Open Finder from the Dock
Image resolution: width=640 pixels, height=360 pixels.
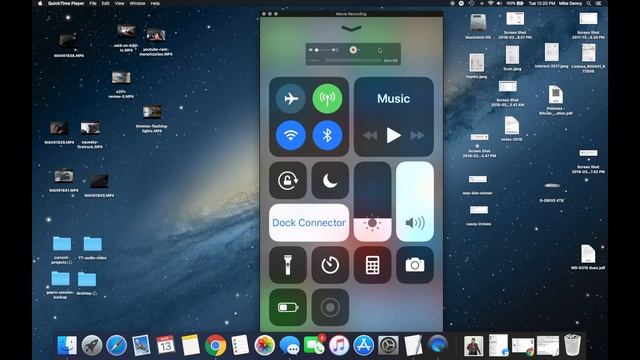[67, 345]
